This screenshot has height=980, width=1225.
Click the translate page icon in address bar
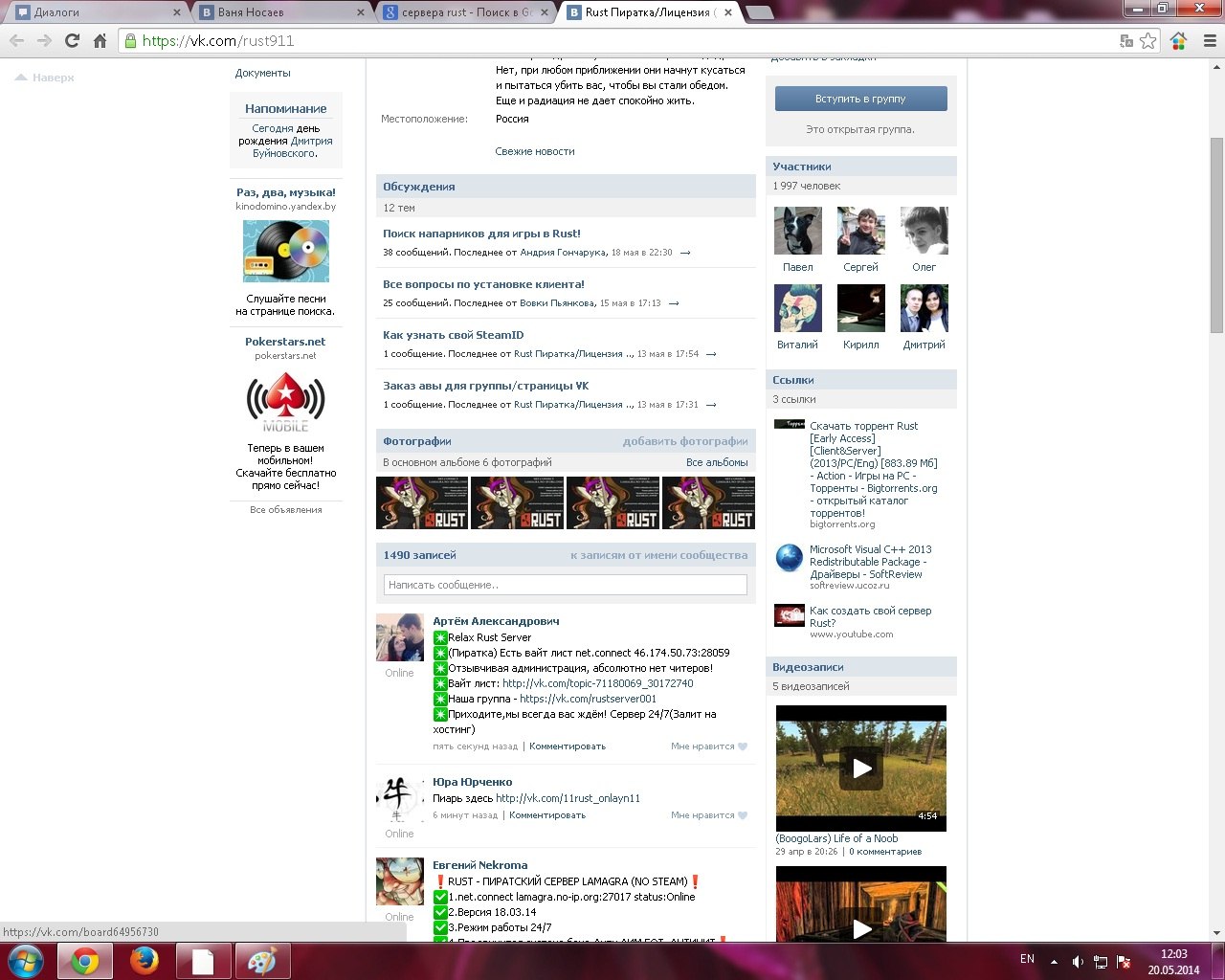coord(1126,41)
